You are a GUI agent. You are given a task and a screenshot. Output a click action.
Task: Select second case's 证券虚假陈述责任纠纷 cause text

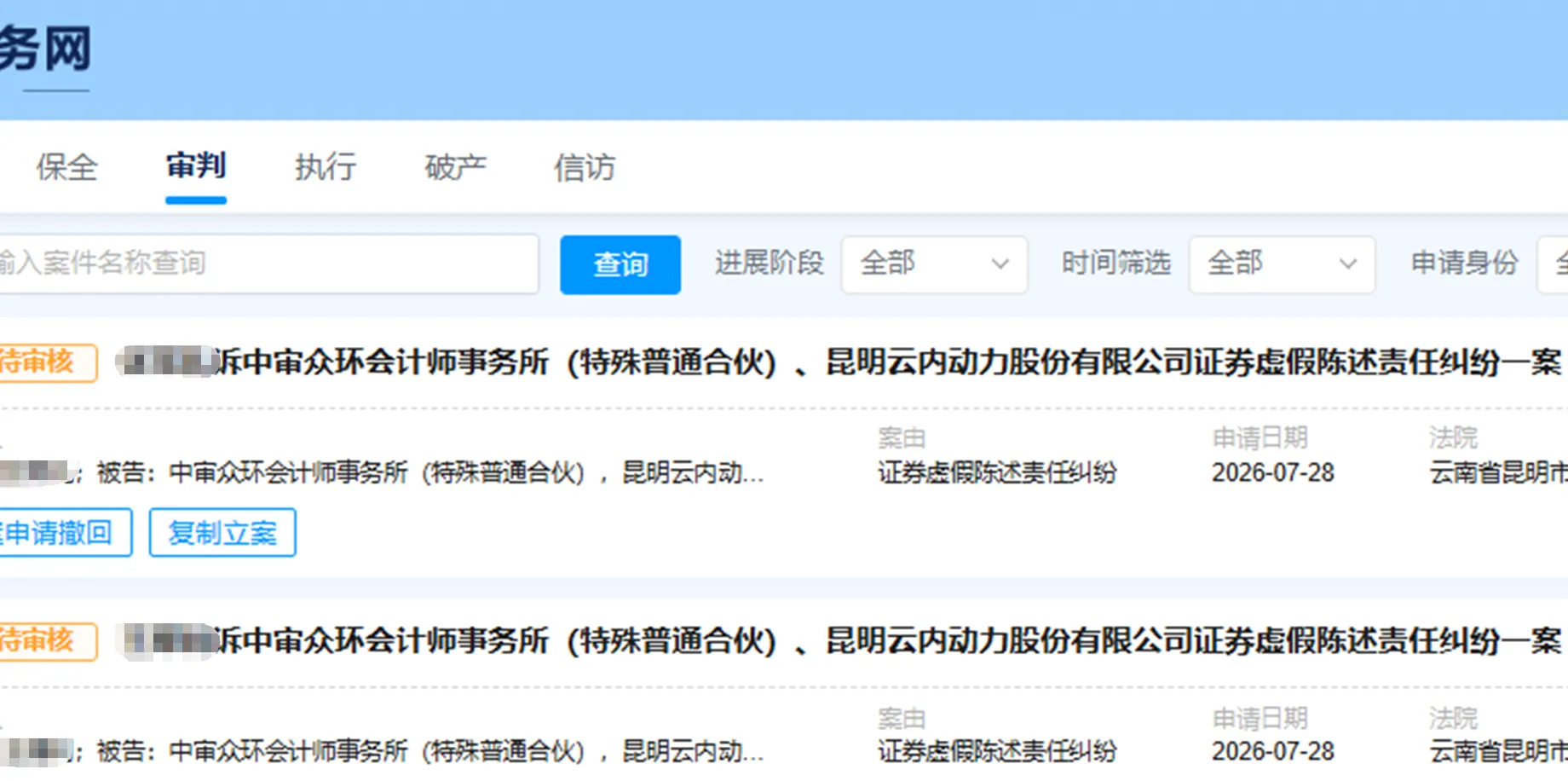(x=997, y=751)
